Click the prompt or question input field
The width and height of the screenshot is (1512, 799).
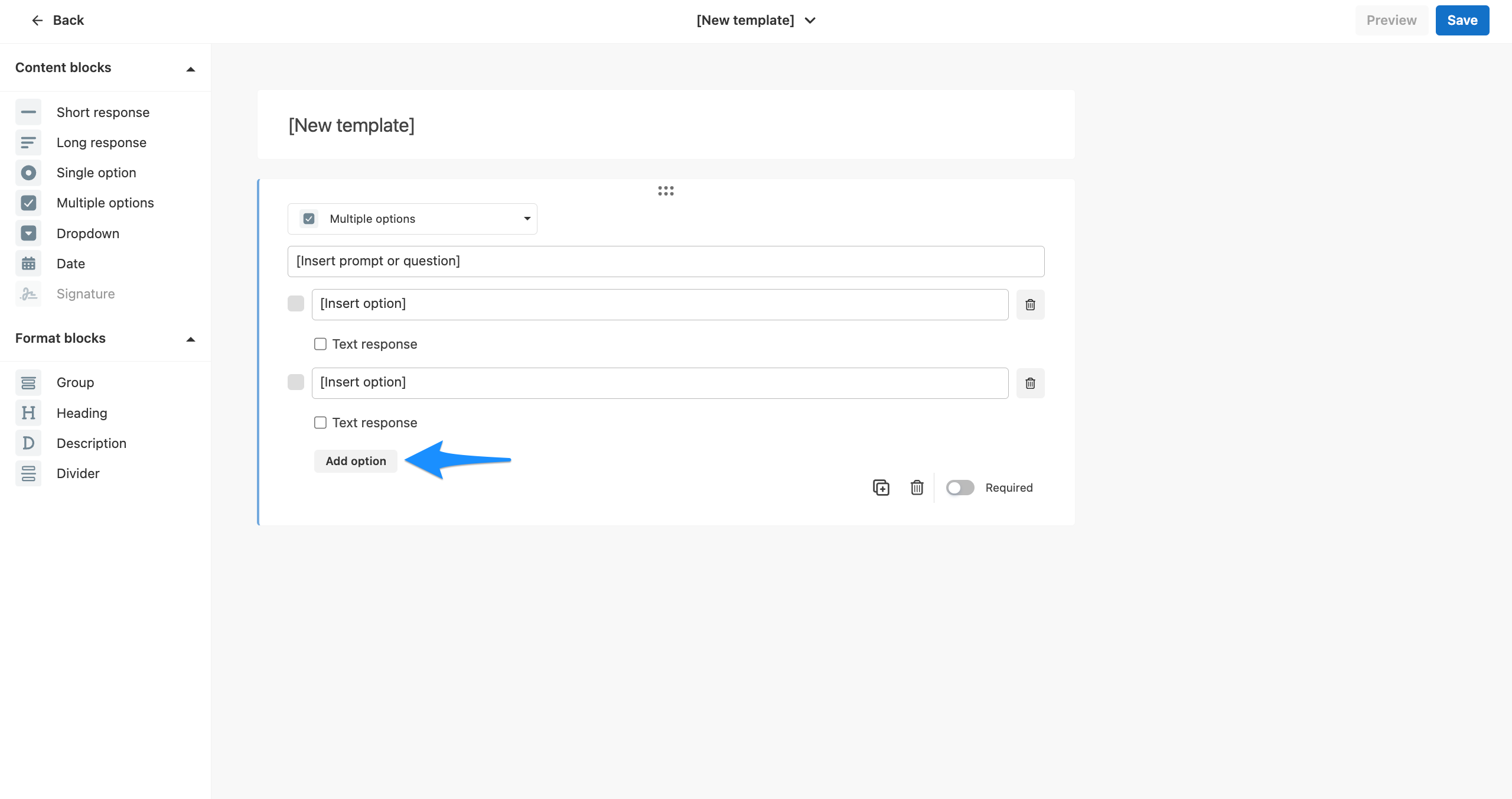coord(666,261)
